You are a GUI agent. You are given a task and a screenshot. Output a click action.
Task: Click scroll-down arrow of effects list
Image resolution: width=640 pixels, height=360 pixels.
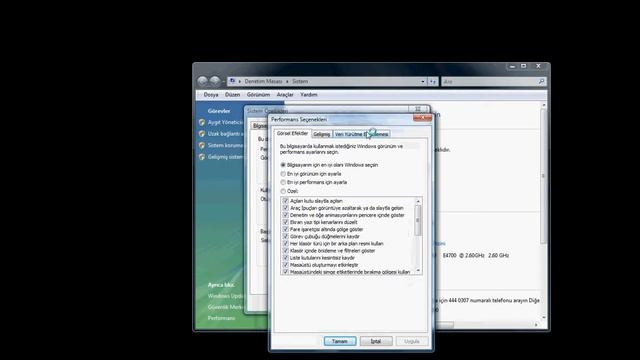point(418,270)
